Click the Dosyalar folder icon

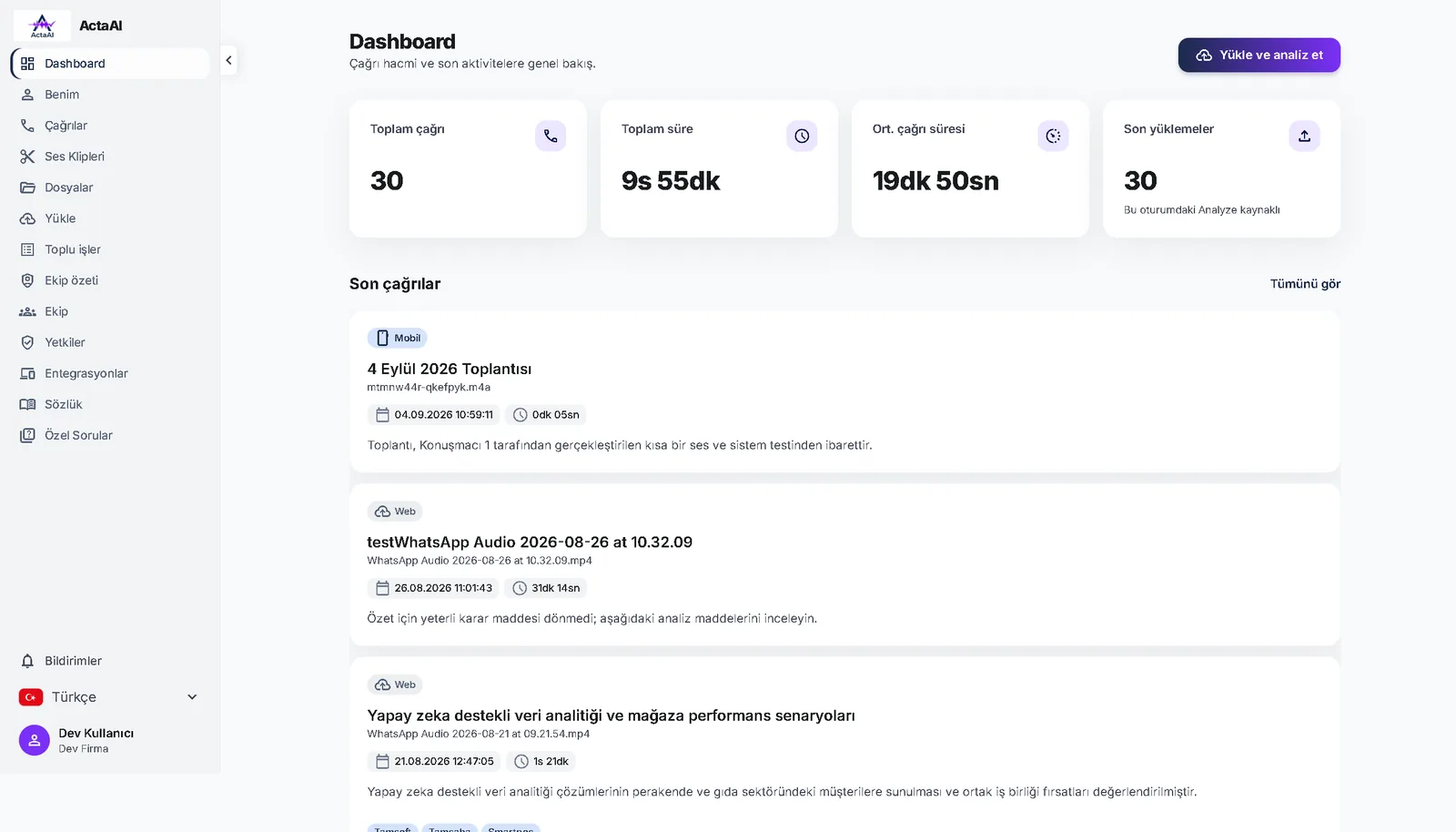(27, 188)
